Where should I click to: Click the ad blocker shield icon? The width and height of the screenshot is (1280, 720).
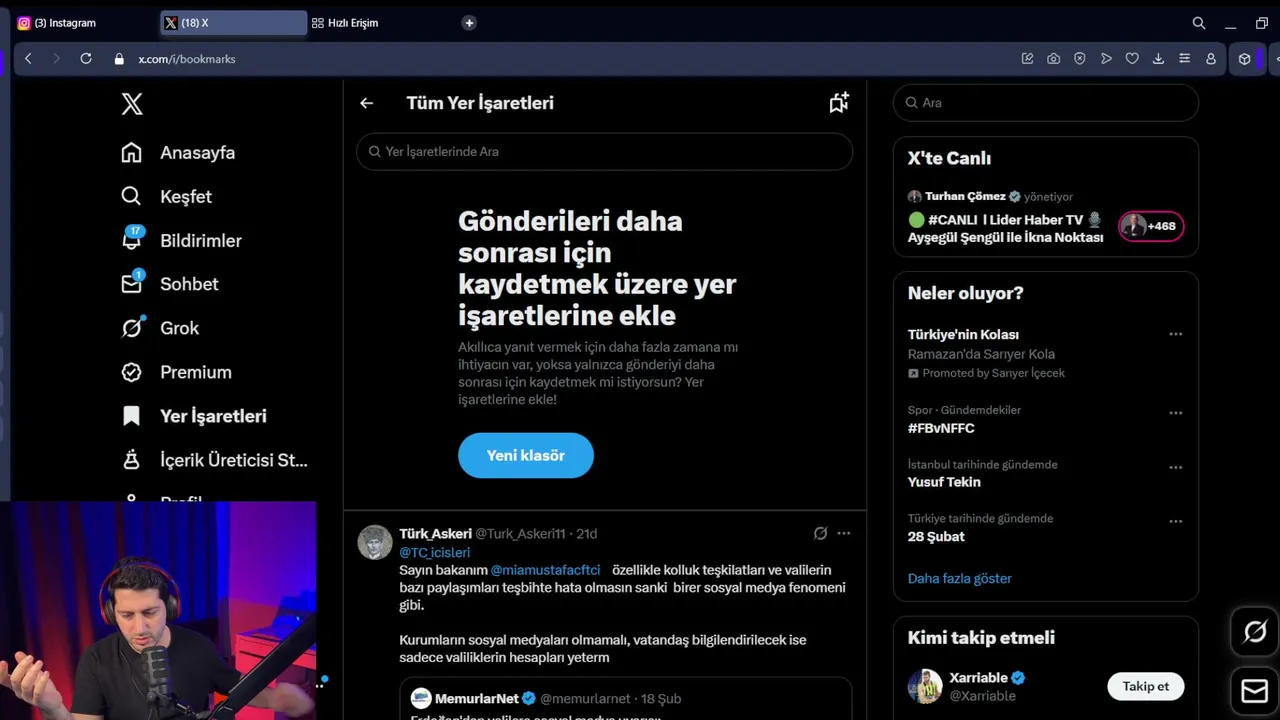point(1080,59)
